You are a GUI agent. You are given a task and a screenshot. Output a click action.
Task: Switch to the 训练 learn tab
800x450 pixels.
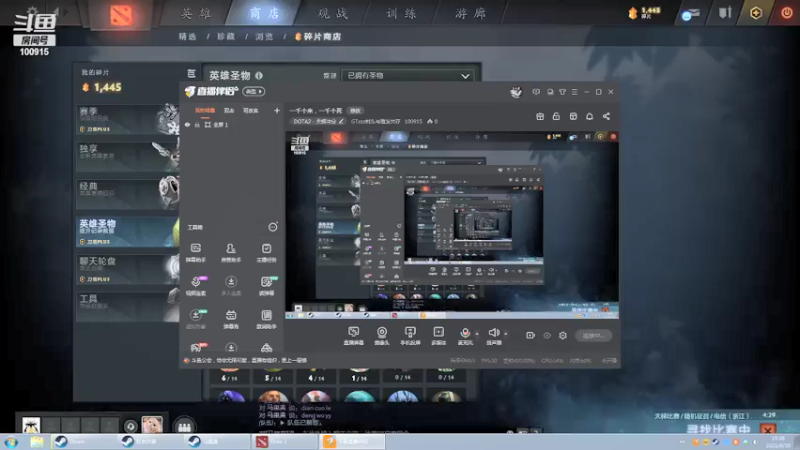click(x=402, y=13)
